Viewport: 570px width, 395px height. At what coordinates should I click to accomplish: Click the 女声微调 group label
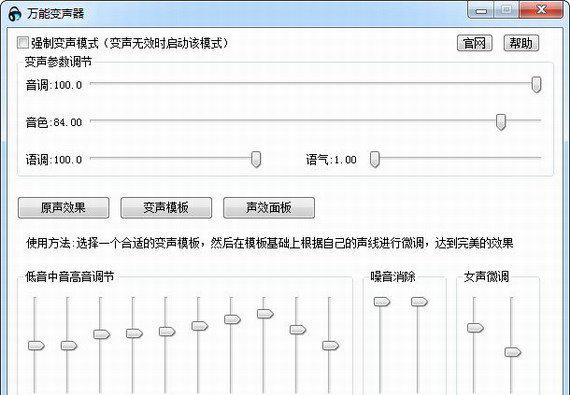[486, 277]
